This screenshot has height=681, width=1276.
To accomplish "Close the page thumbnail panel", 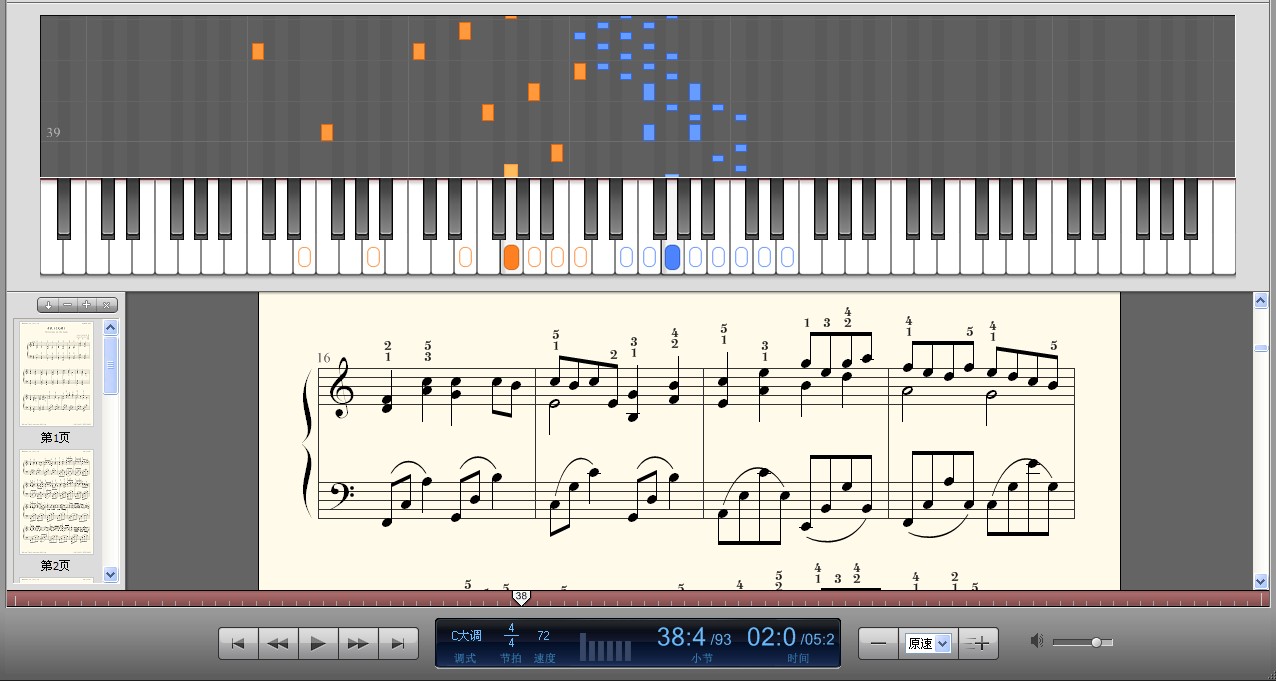I will coord(107,305).
